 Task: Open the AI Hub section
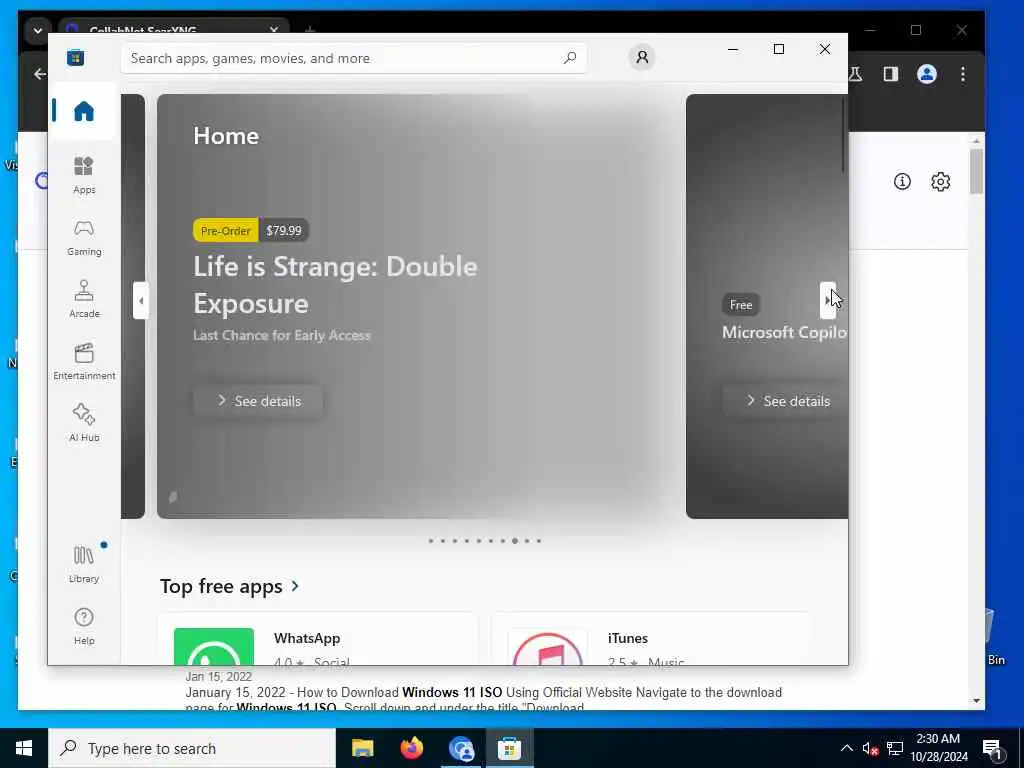84,423
